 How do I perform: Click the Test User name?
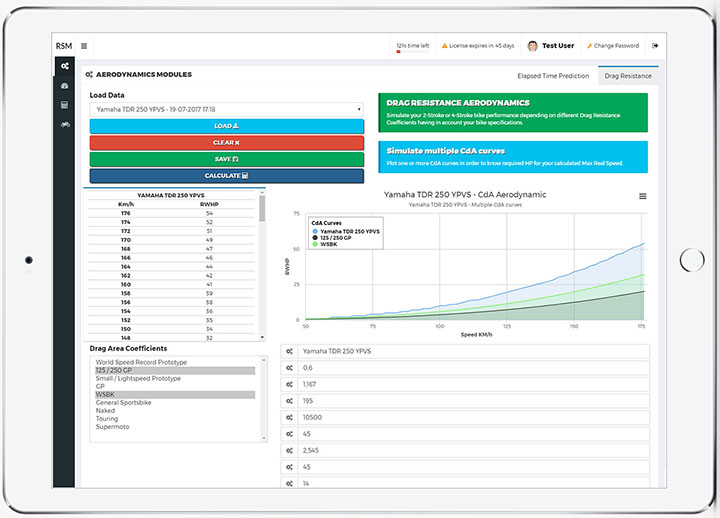(558, 45)
